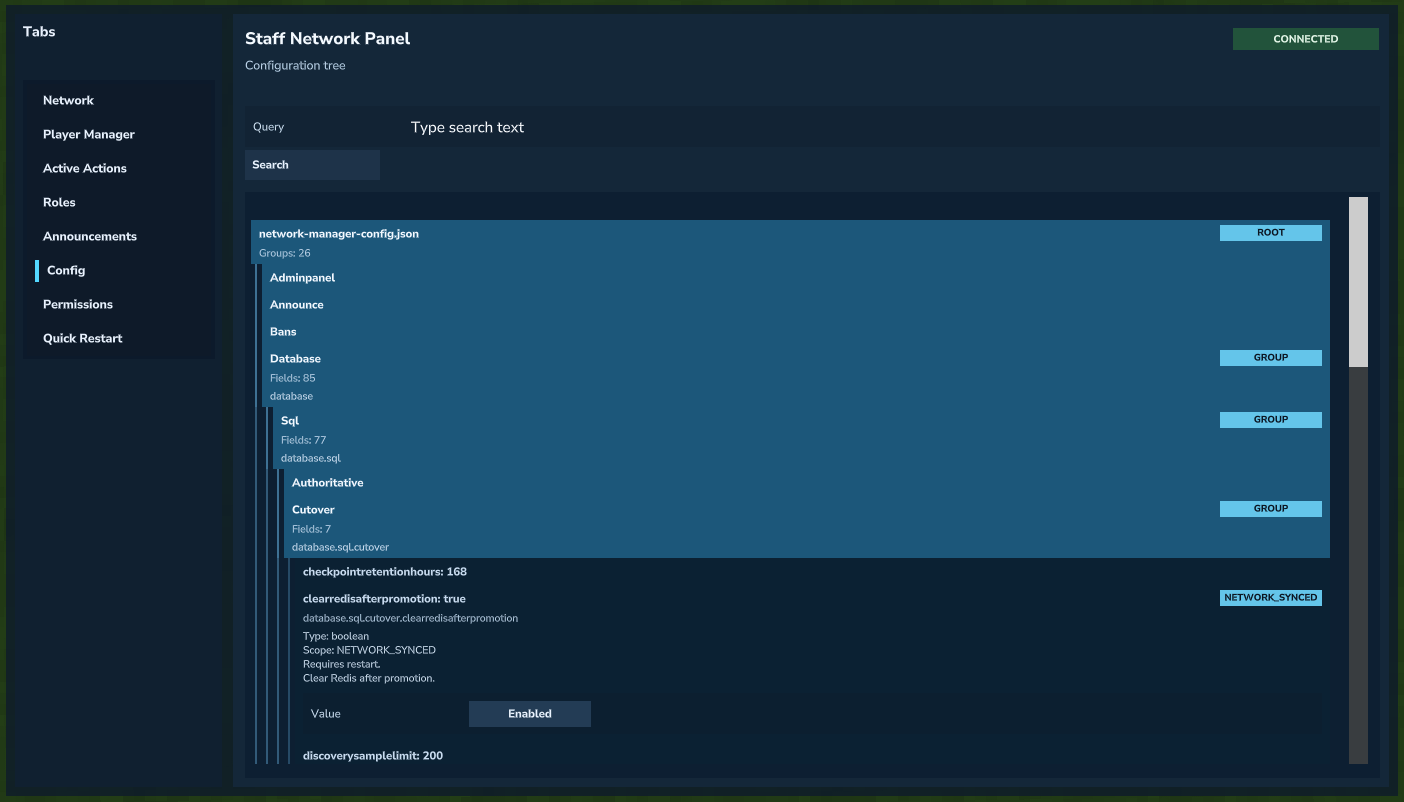Viewport: 1404px width, 802px height.
Task: Expand the Adminpanel group
Action: [303, 278]
